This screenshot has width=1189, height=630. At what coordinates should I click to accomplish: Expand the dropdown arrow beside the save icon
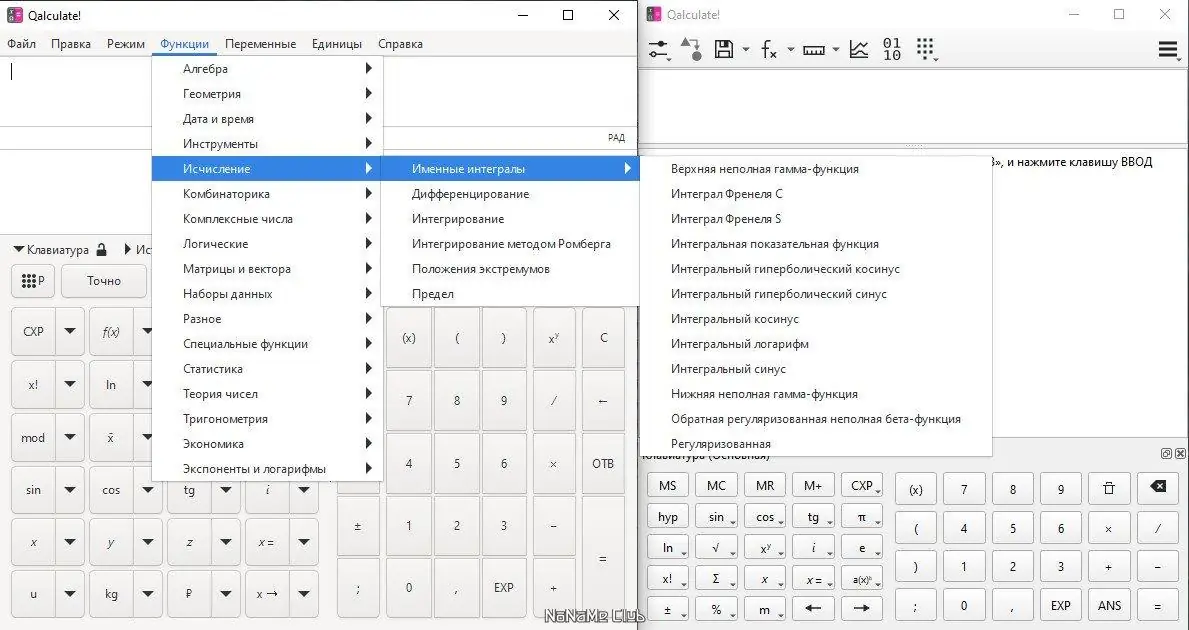pos(746,50)
